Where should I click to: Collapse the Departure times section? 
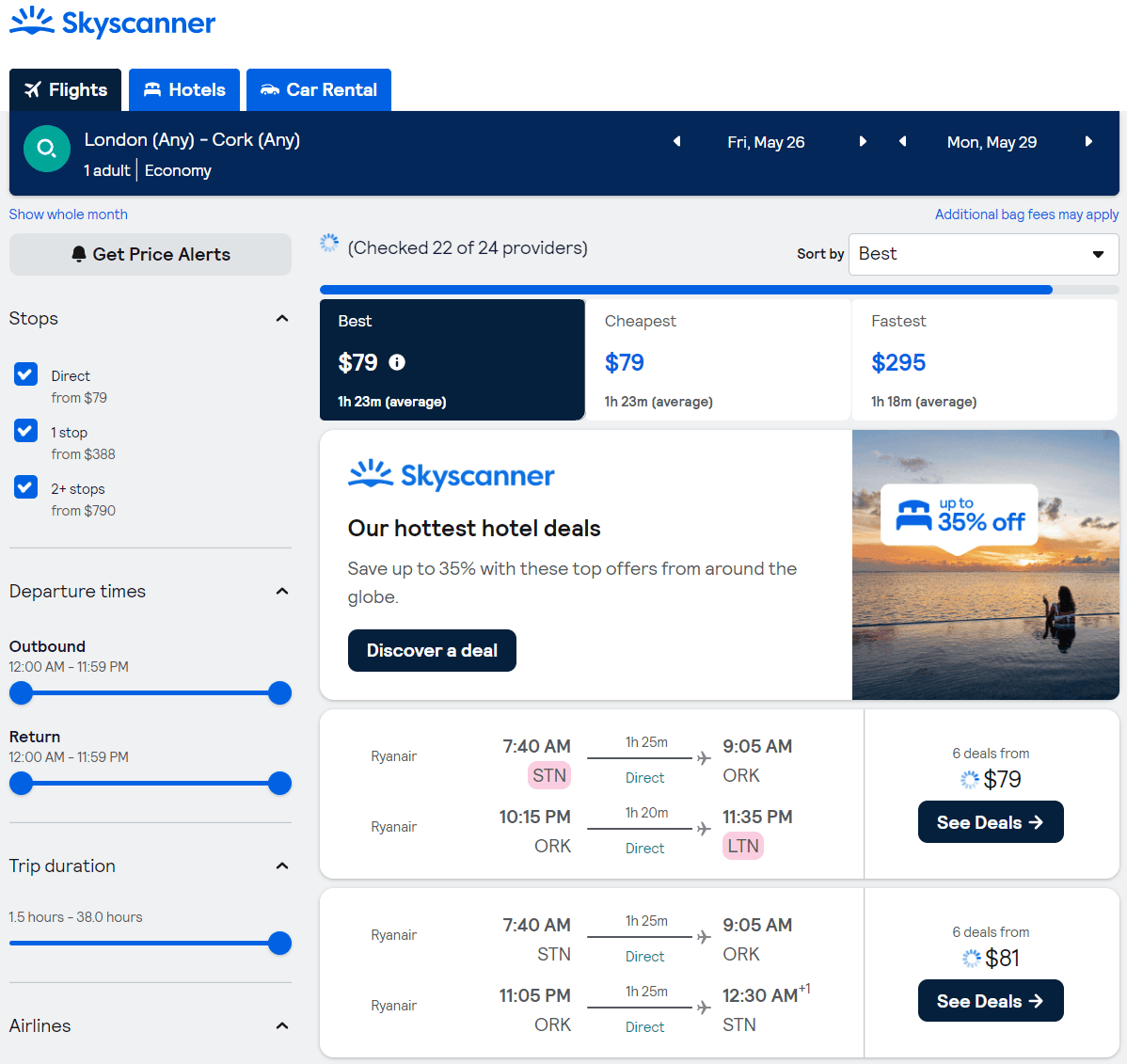281,591
